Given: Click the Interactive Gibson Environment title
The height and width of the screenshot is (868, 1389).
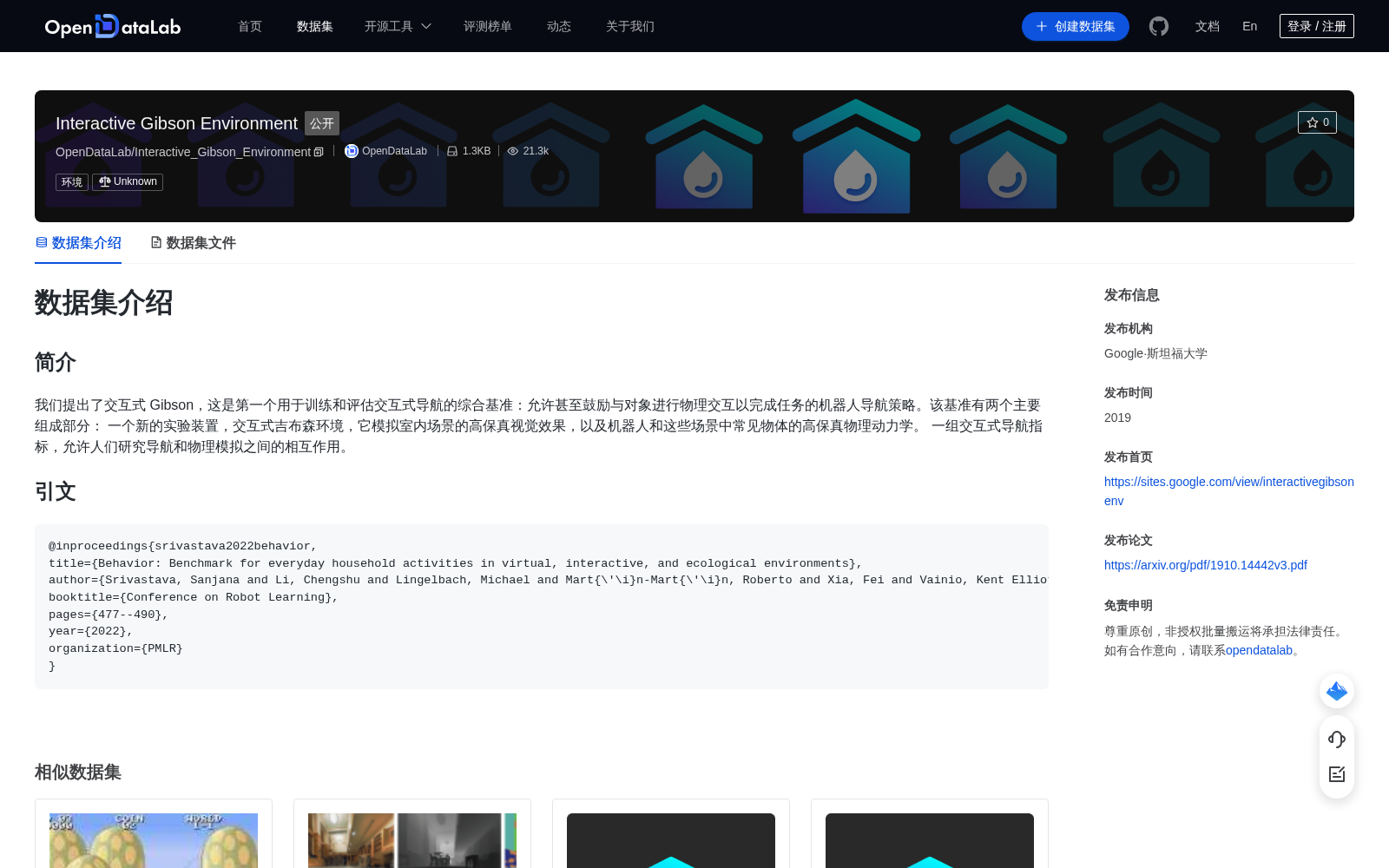Looking at the screenshot, I should pos(176,123).
